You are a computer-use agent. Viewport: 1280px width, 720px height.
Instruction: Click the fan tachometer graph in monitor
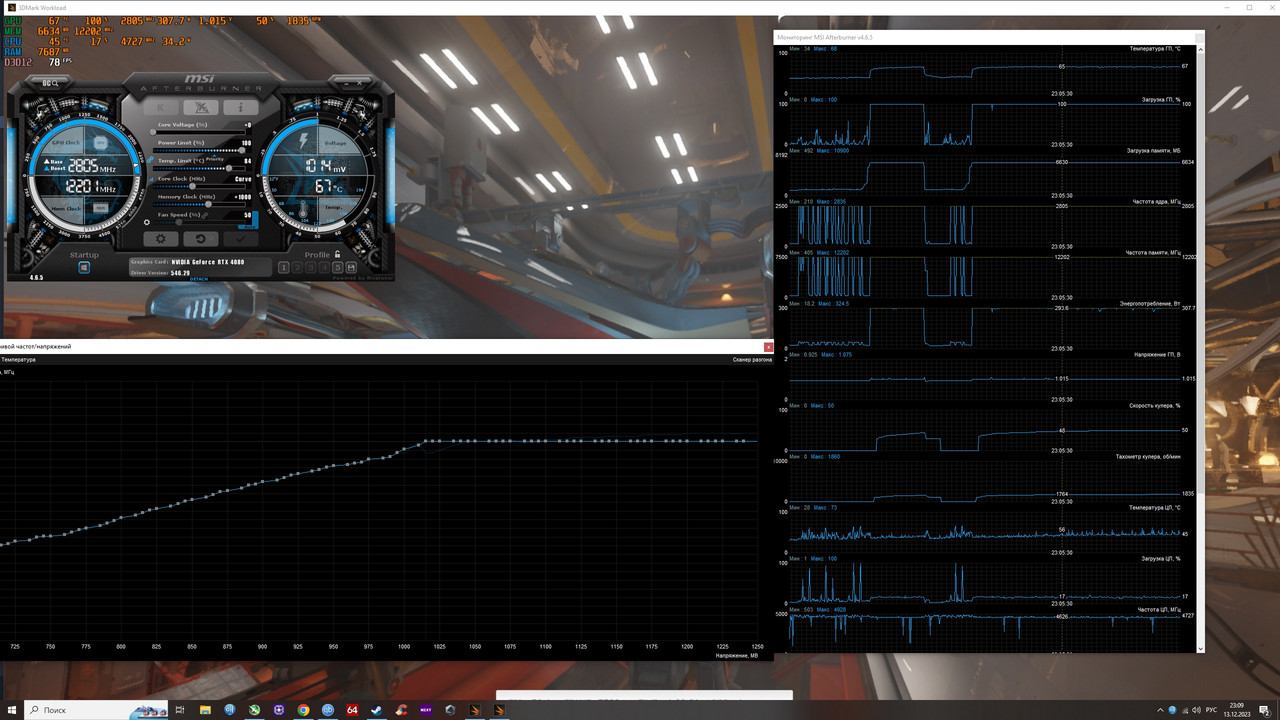tap(985, 481)
